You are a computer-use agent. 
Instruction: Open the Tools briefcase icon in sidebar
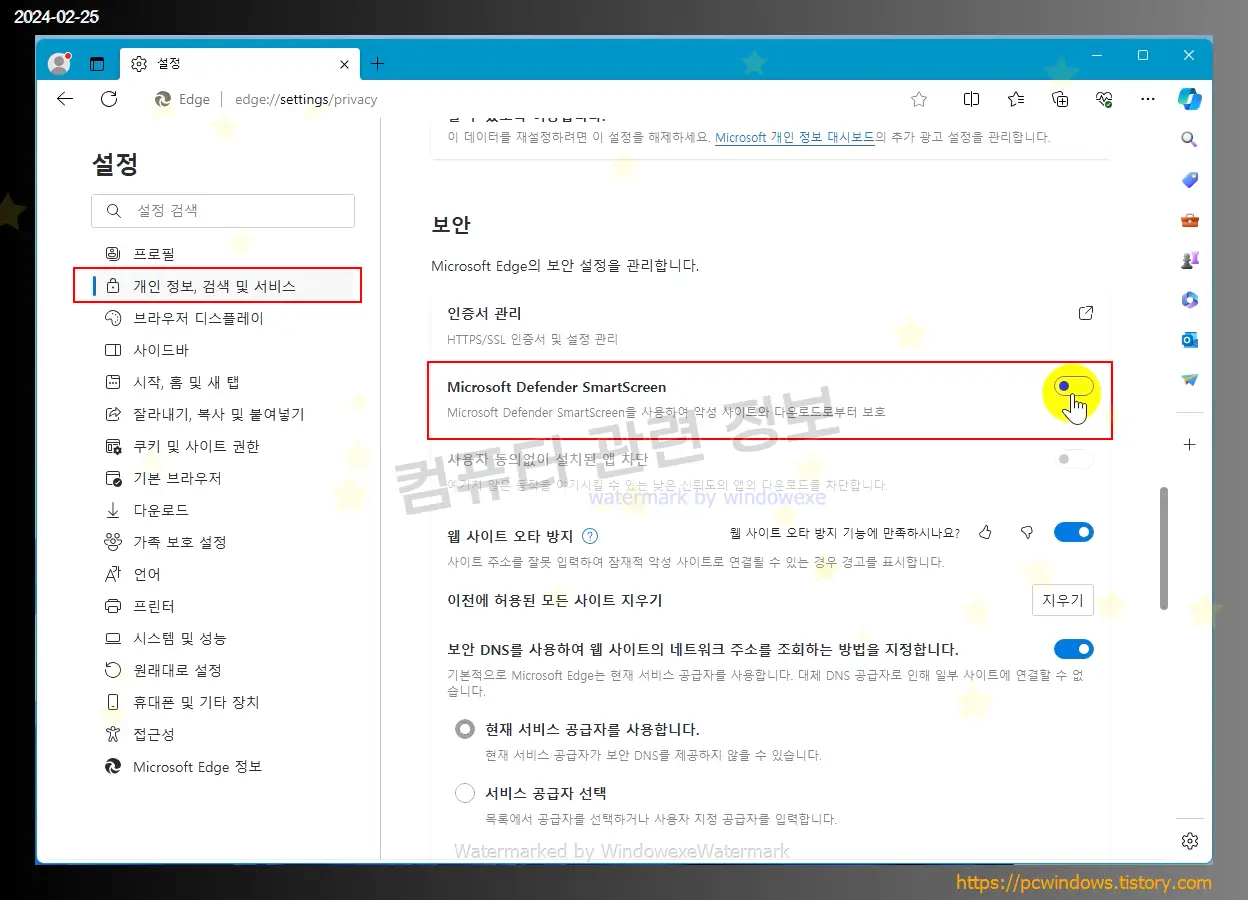(x=1190, y=220)
